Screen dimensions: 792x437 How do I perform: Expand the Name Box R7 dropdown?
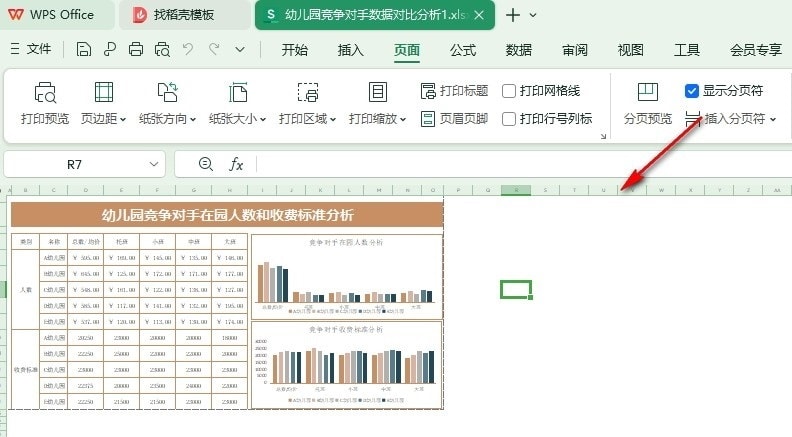point(154,164)
